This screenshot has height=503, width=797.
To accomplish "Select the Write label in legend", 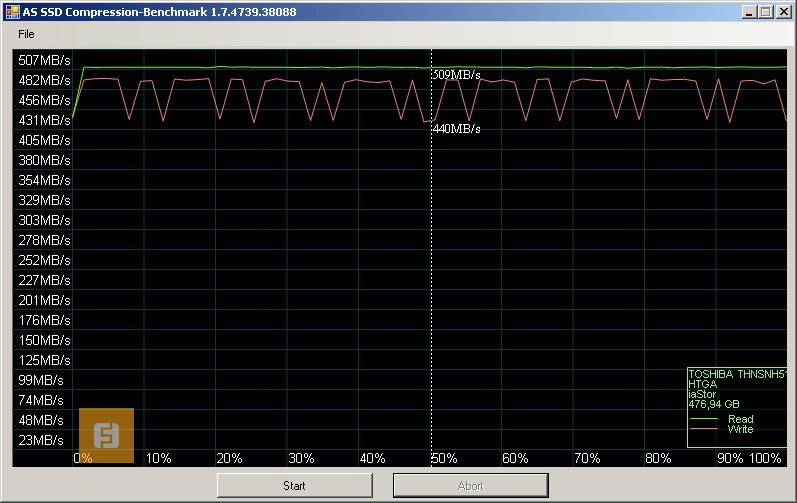I will tap(740, 429).
